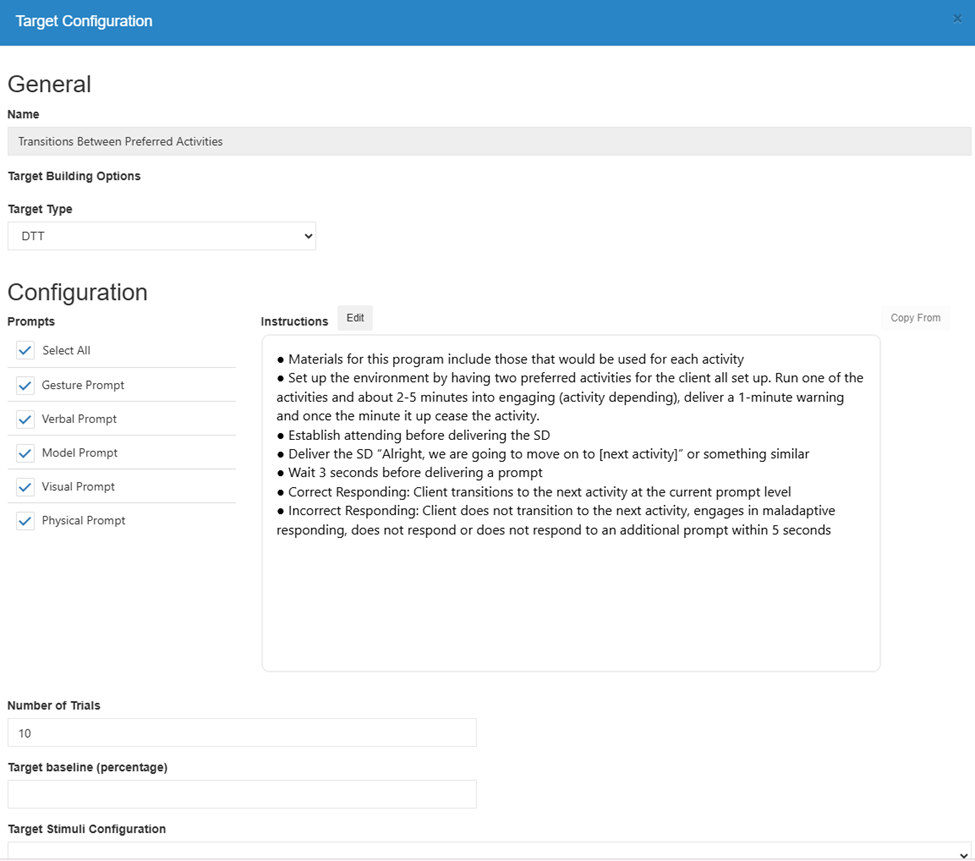Toggle the Visual Prompt checkbox
Image resolution: width=975 pixels, height=861 pixels.
25,487
